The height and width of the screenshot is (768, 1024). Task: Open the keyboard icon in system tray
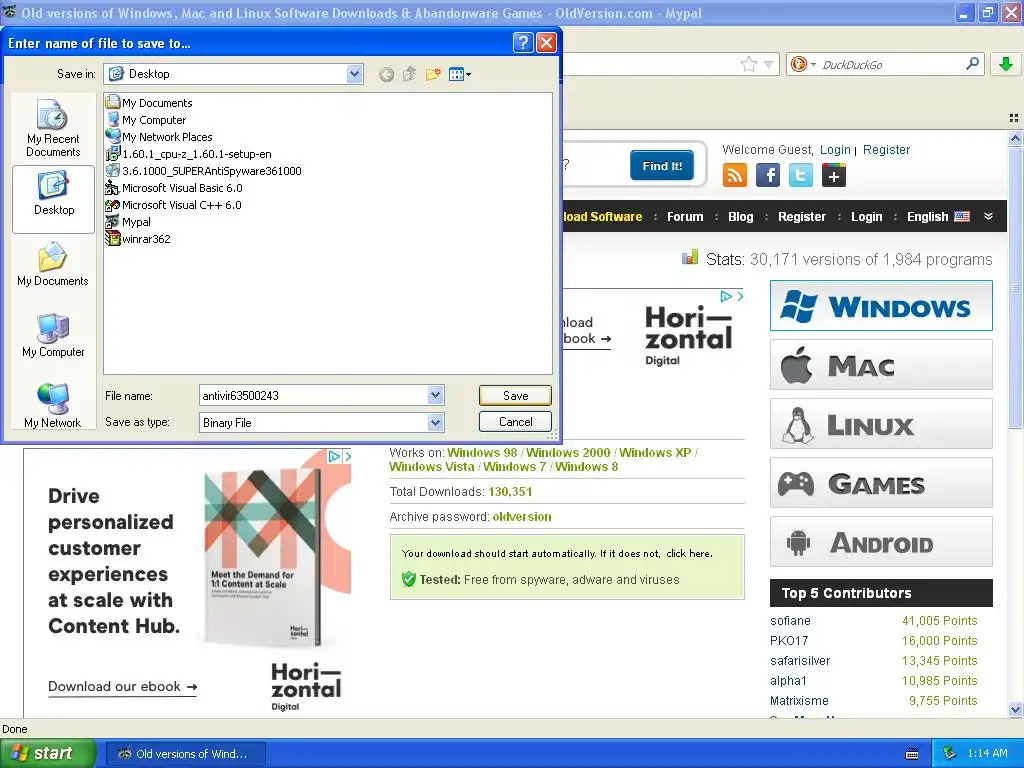click(x=912, y=754)
